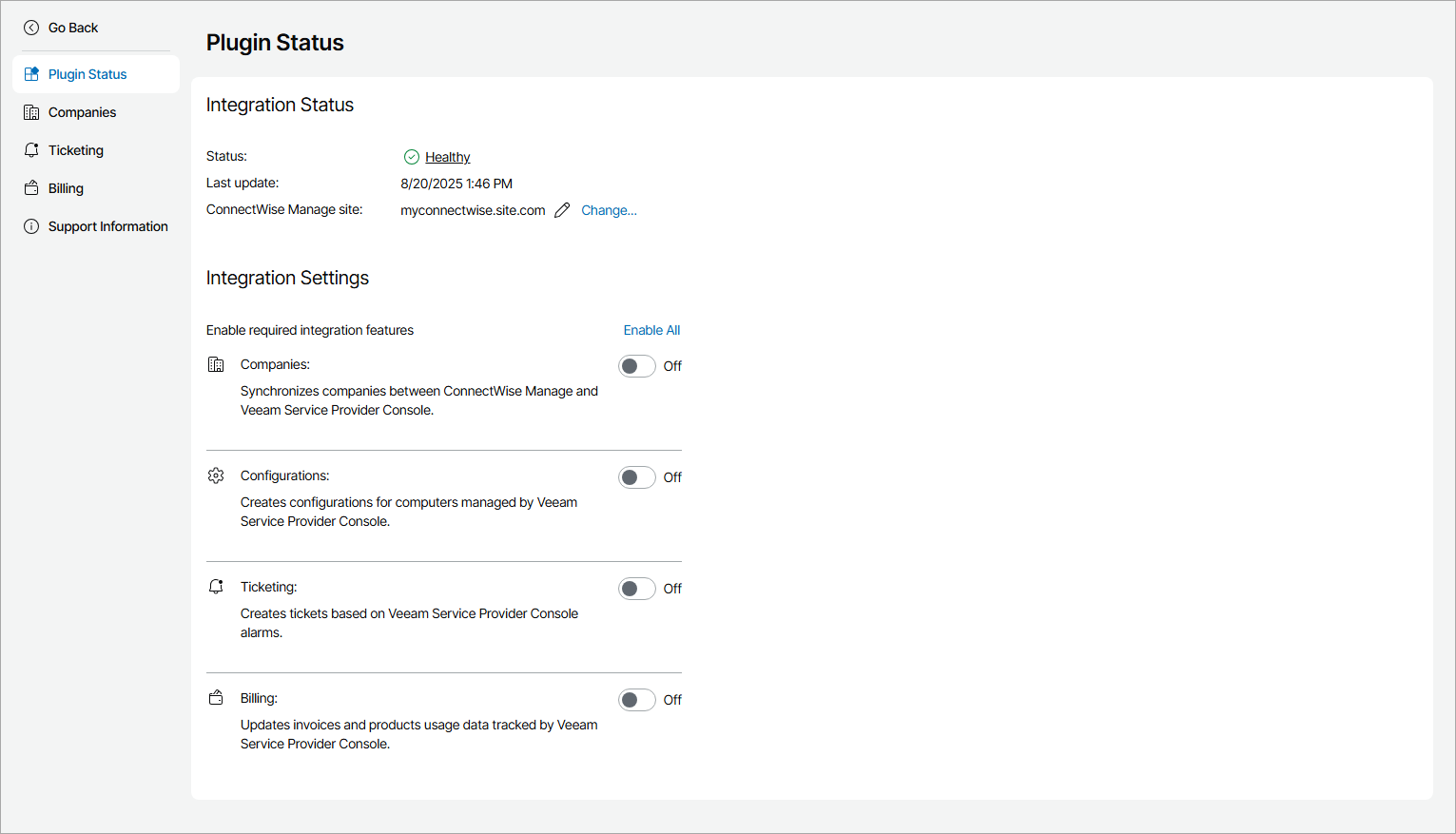Click the Companies building icon in the sidebar
This screenshot has width=1456, height=834.
click(x=31, y=111)
